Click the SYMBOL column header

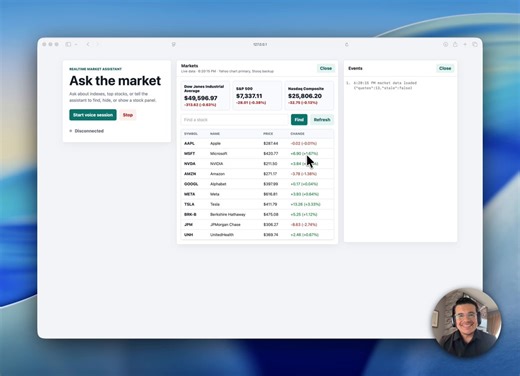point(191,134)
